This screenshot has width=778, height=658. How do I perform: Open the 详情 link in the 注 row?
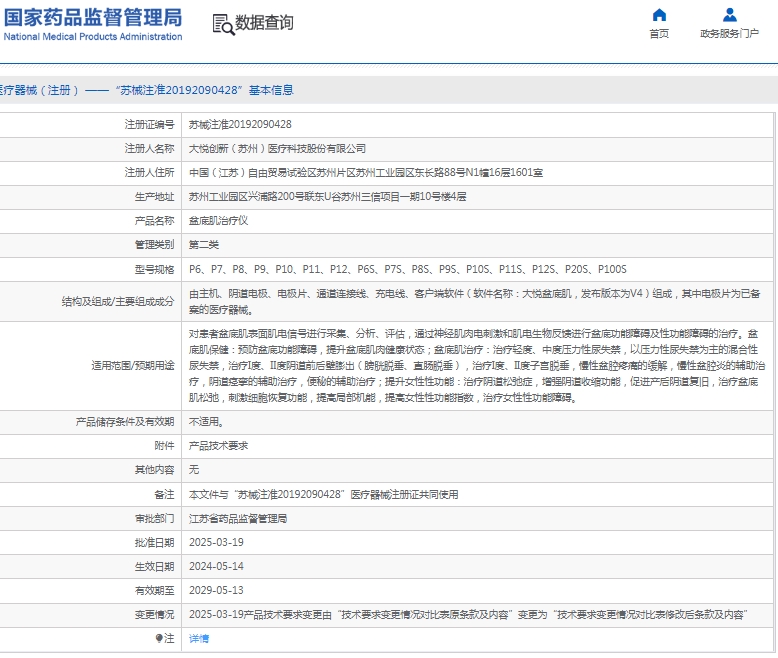pyautogui.click(x=199, y=639)
